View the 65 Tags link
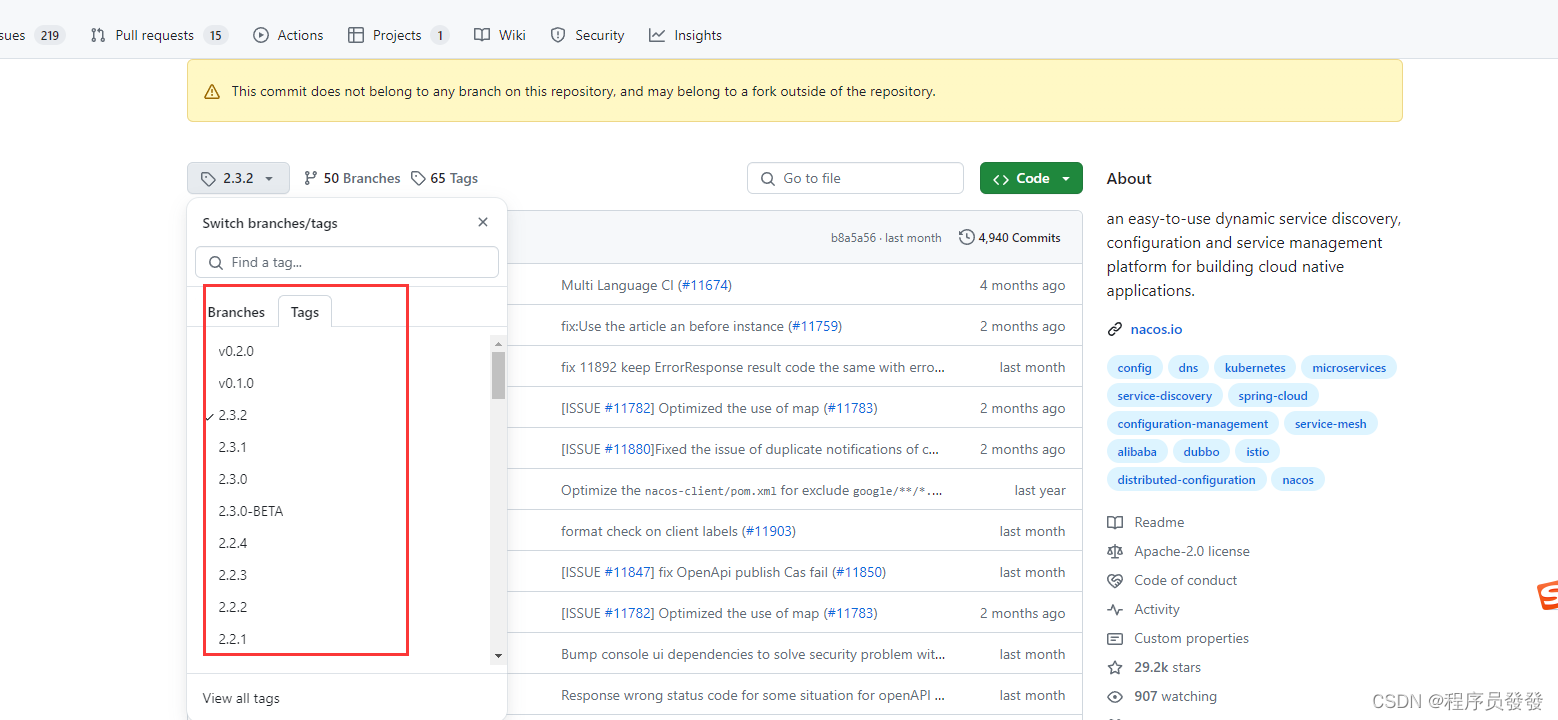 click(445, 178)
